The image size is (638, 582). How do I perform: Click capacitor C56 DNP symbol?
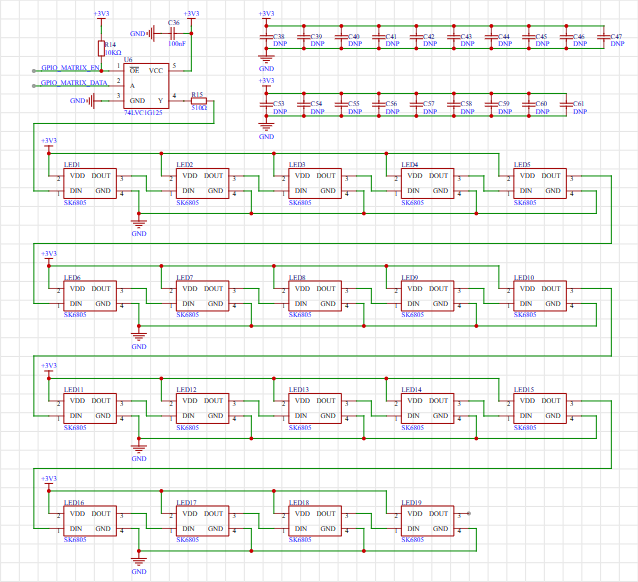(379, 105)
